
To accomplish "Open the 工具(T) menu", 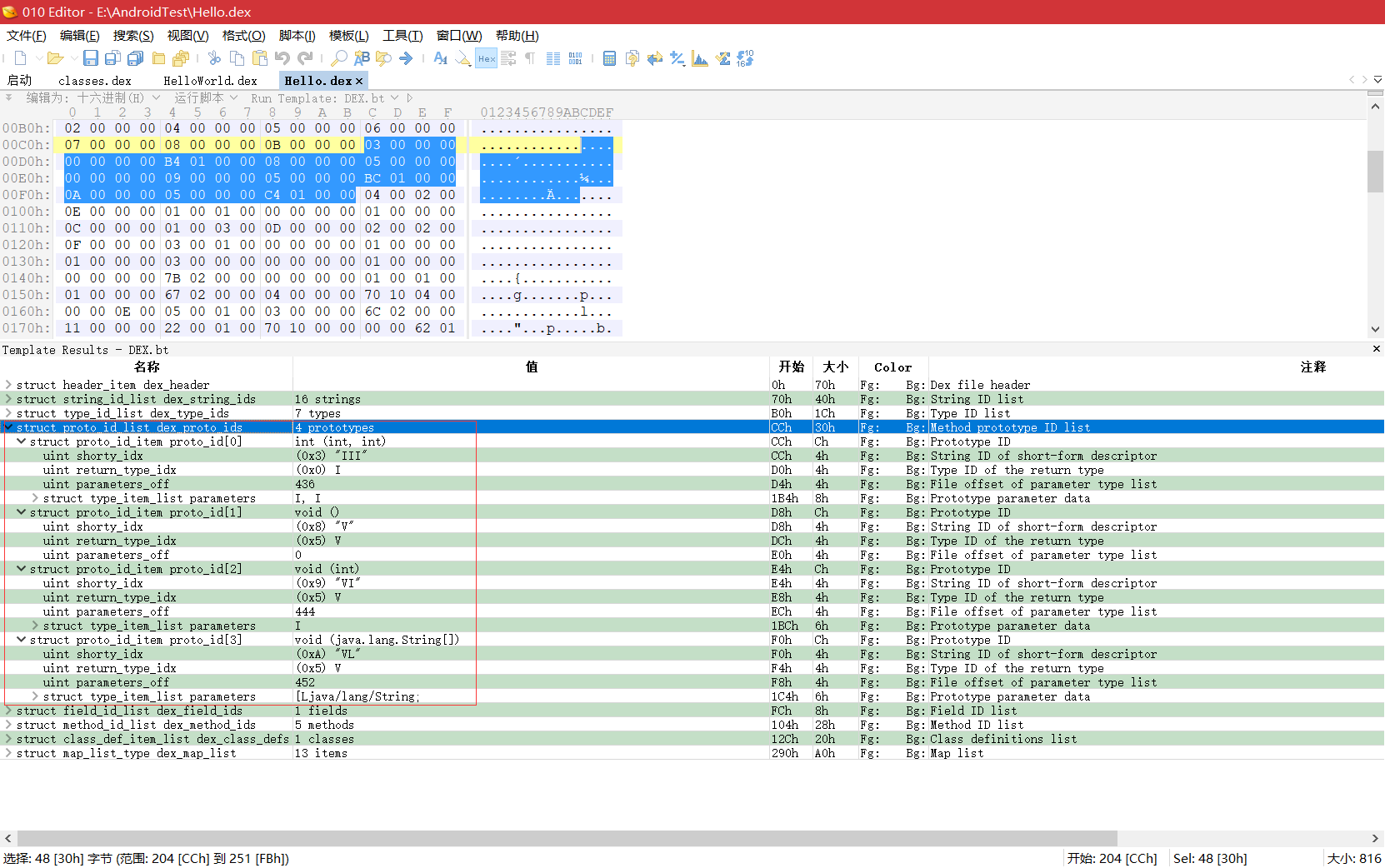I will [402, 35].
